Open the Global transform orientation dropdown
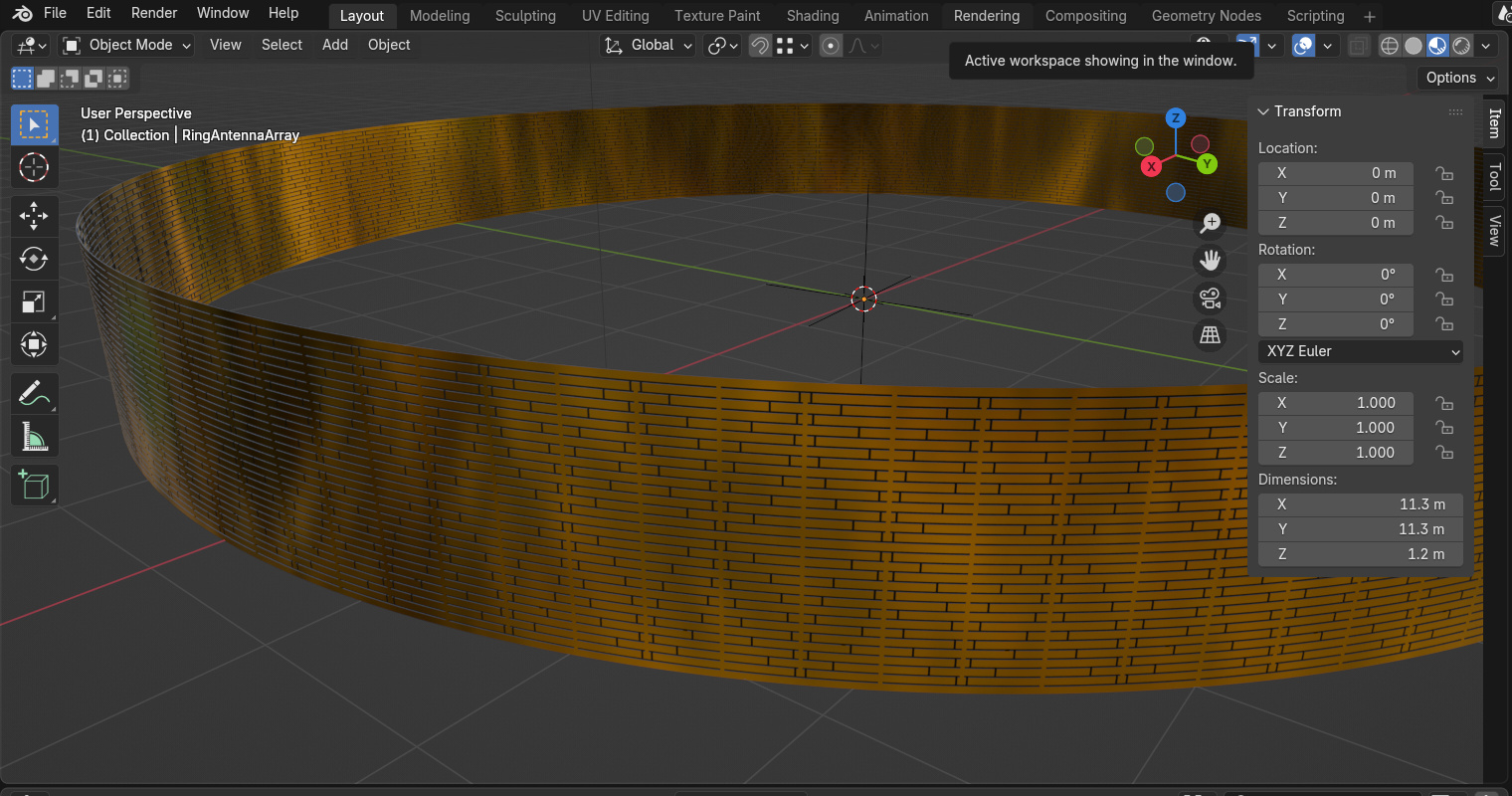 [648, 45]
